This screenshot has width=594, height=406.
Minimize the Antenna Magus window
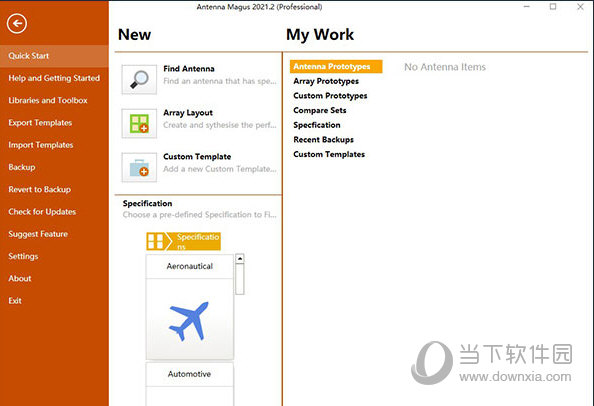click(526, 6)
